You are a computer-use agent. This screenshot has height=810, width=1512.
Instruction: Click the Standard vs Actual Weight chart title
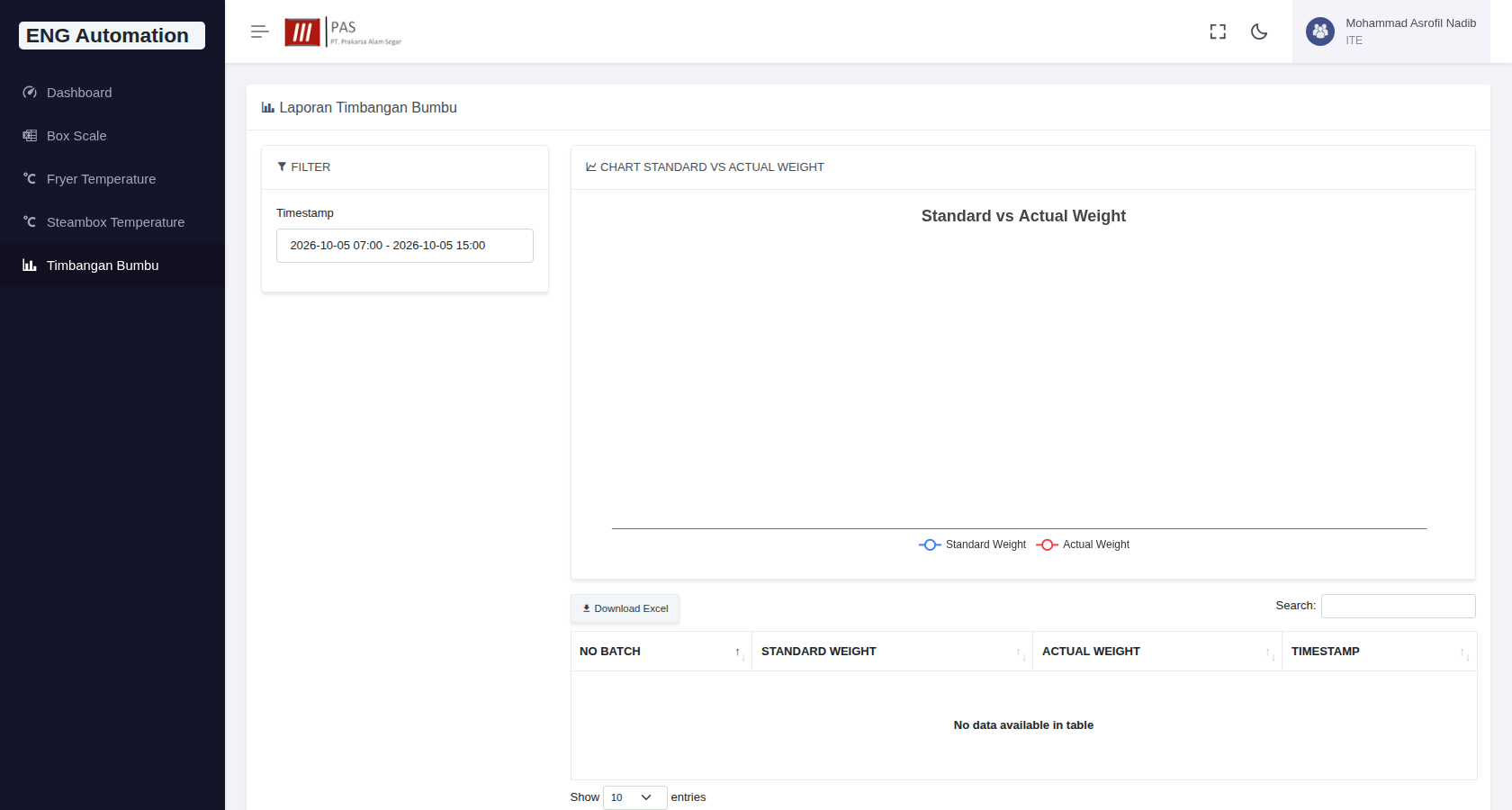pyautogui.click(x=1023, y=216)
